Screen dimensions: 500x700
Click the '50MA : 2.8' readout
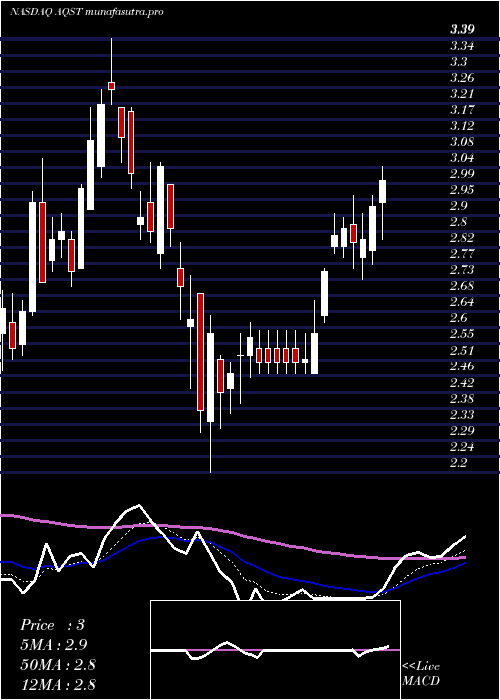pos(58,664)
